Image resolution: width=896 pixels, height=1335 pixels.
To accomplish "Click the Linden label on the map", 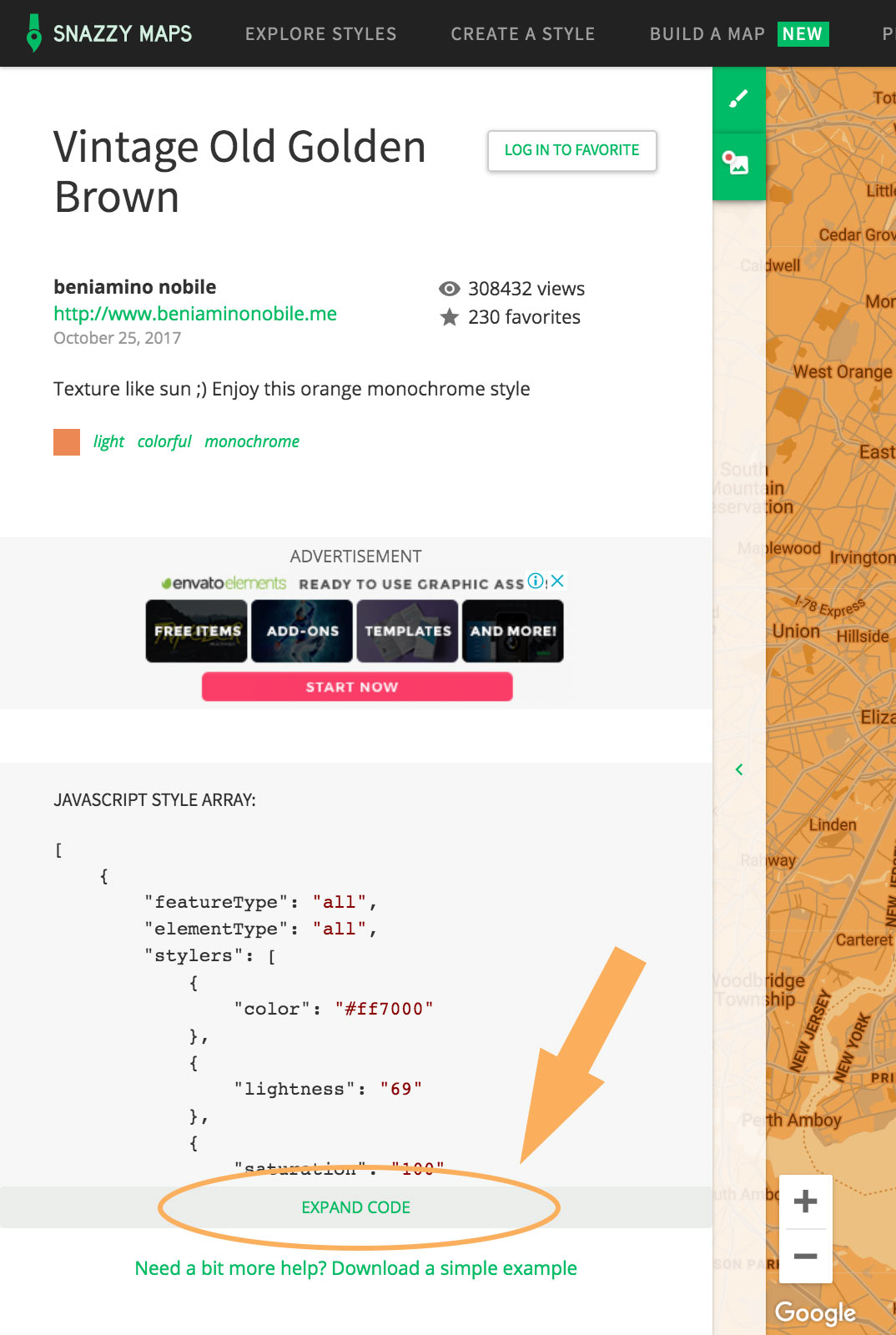I will coord(833,824).
